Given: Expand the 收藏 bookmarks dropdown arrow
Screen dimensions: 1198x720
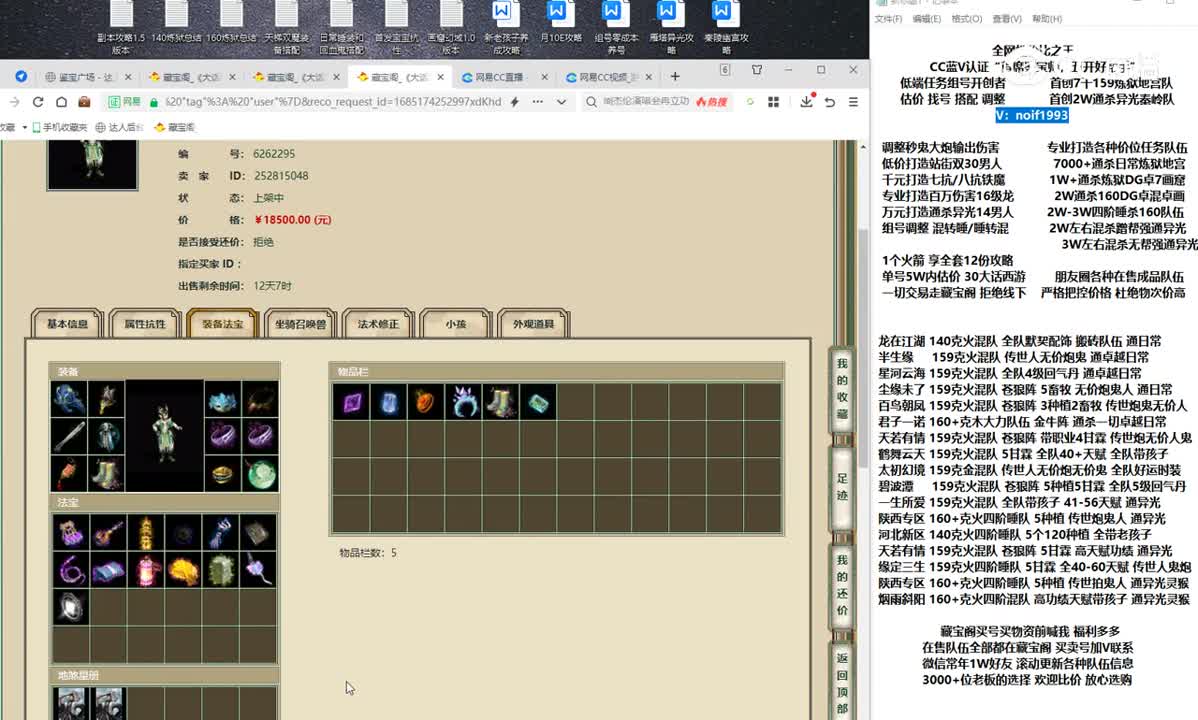Looking at the screenshot, I should (x=24, y=128).
